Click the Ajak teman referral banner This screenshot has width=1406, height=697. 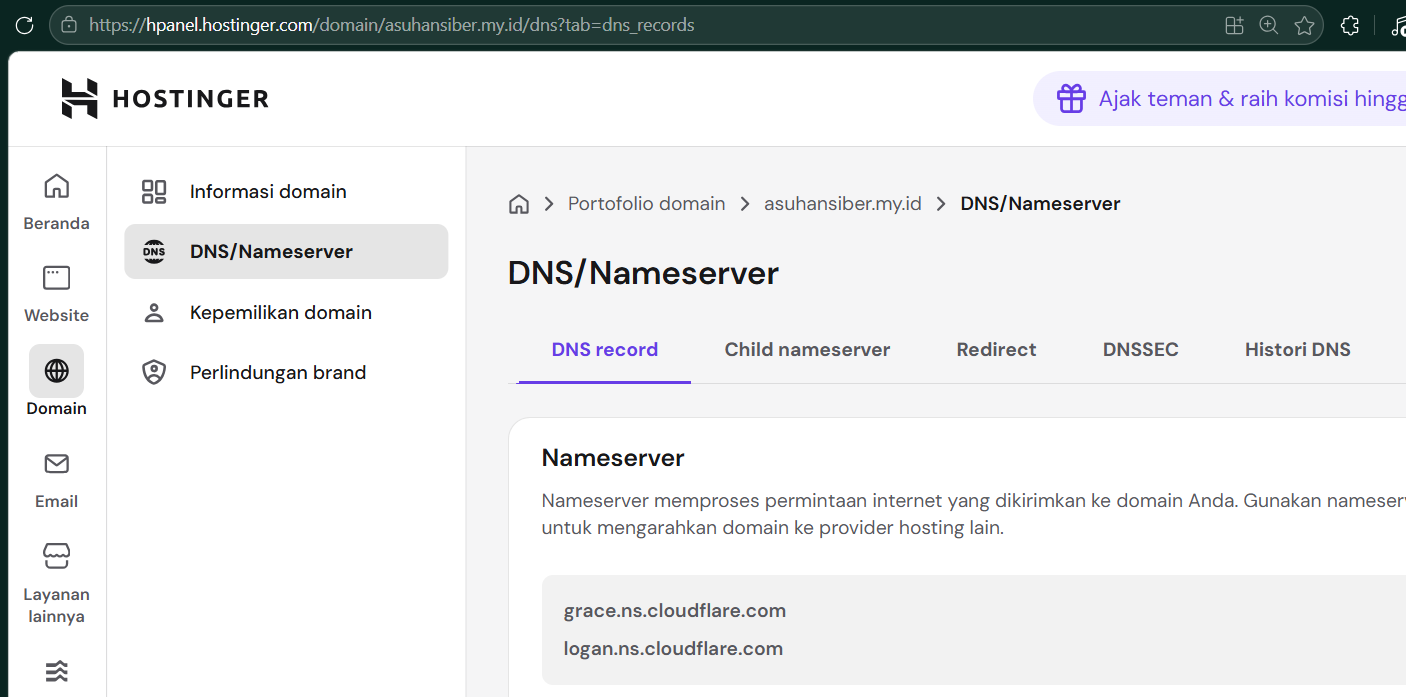1220,98
